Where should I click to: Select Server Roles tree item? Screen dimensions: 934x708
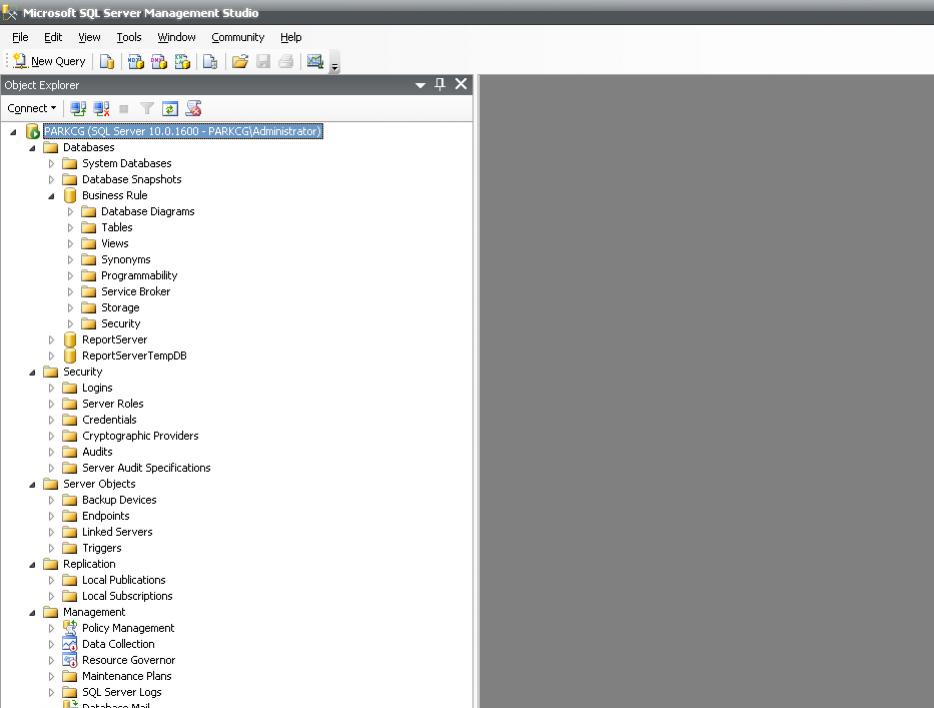pyautogui.click(x=113, y=404)
